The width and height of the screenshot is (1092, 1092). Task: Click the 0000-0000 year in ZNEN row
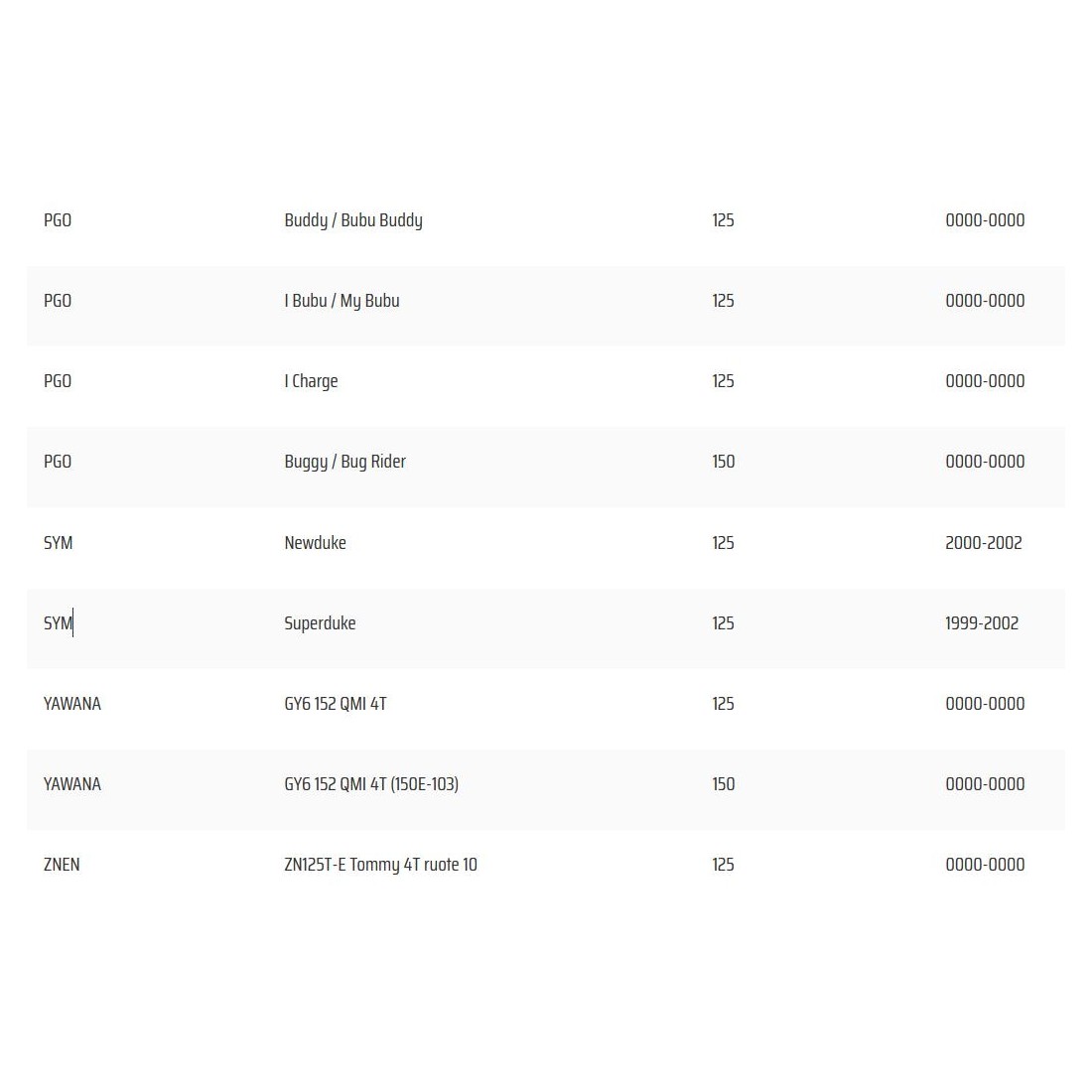coord(985,865)
